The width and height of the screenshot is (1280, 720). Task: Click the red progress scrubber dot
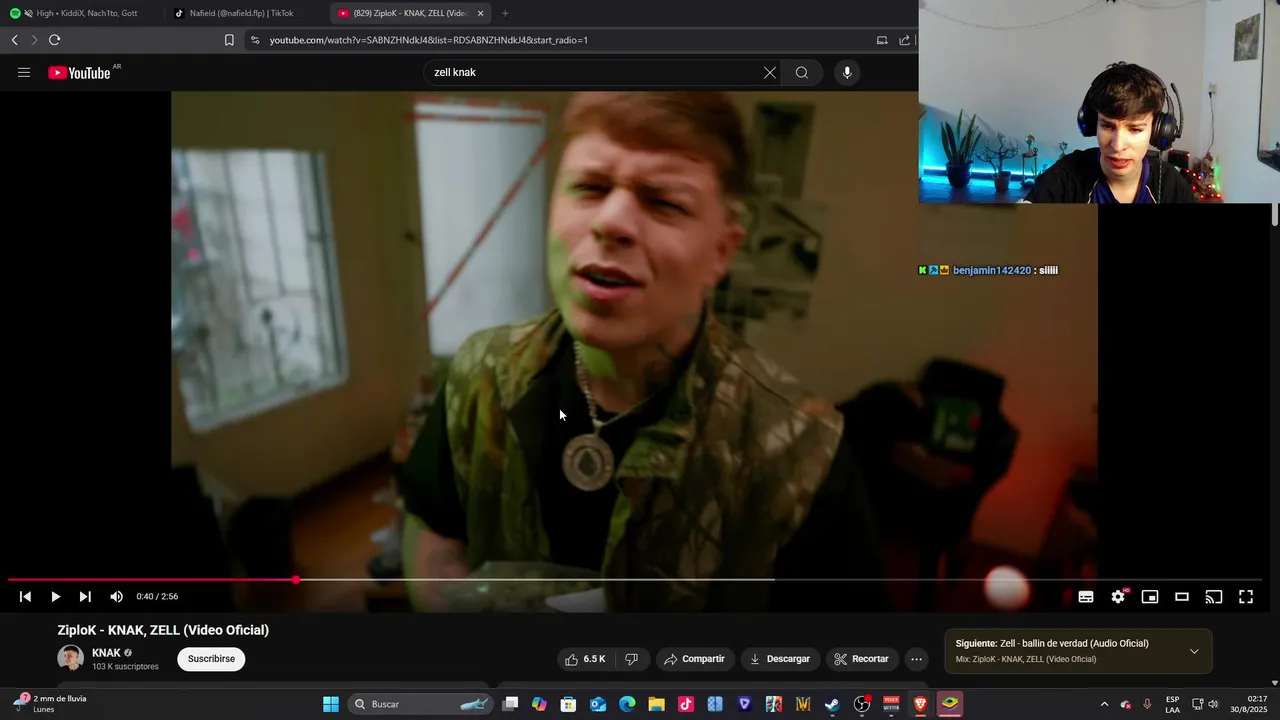(x=296, y=579)
